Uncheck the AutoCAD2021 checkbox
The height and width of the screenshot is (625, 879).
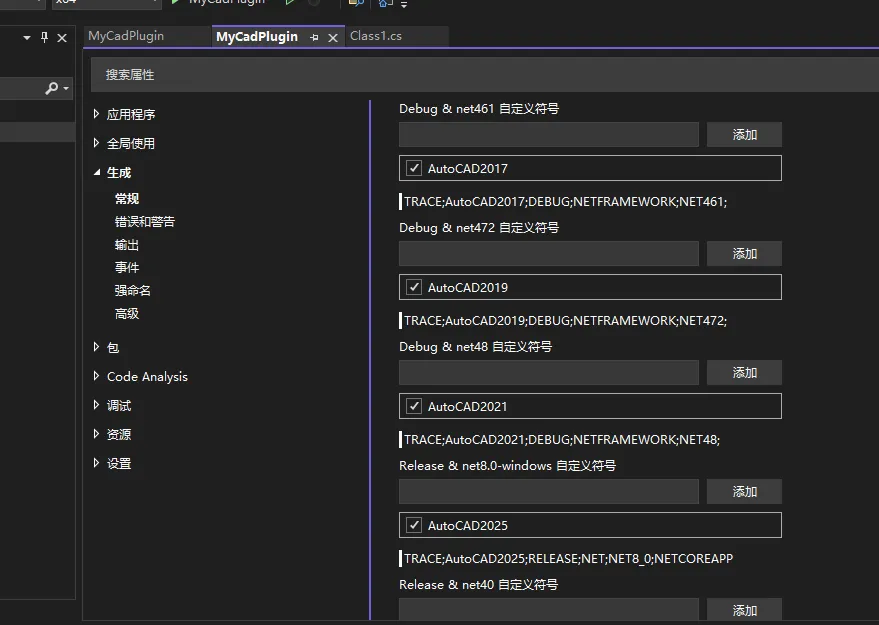pyautogui.click(x=414, y=406)
